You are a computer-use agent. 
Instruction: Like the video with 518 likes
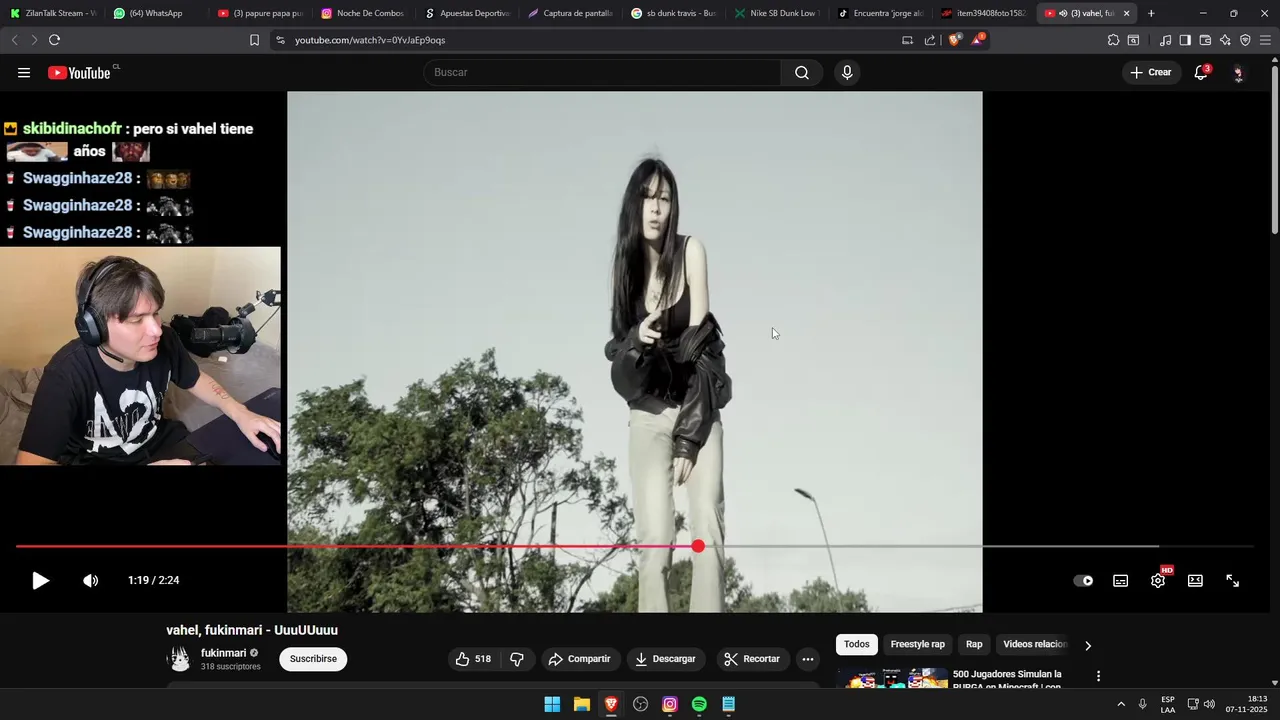tap(474, 659)
